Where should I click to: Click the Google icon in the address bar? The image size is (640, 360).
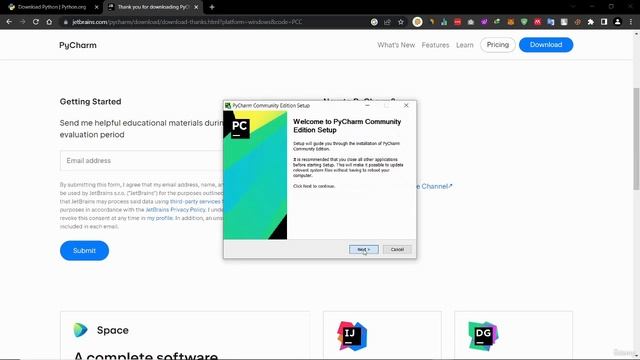pos(374,22)
